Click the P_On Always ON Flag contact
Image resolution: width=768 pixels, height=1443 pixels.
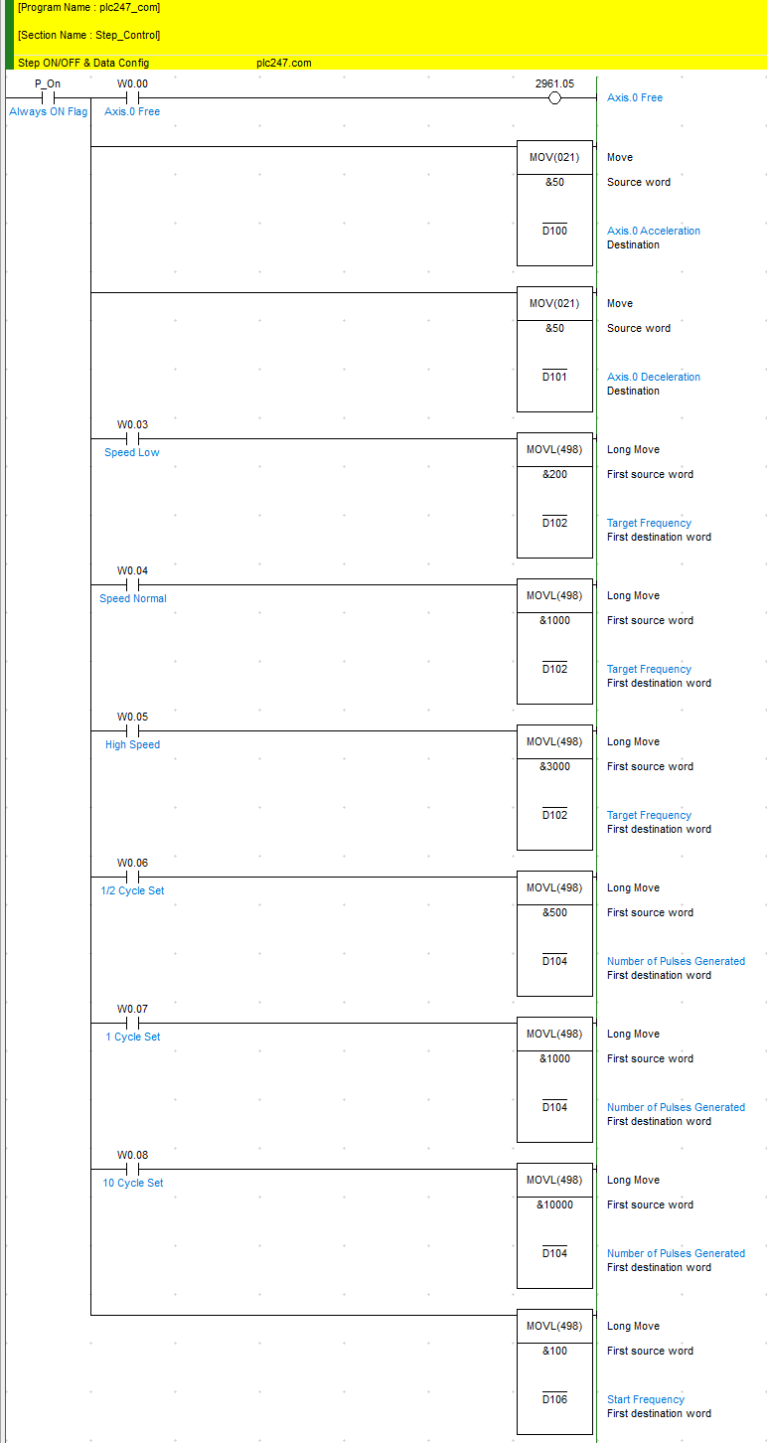click(x=47, y=98)
